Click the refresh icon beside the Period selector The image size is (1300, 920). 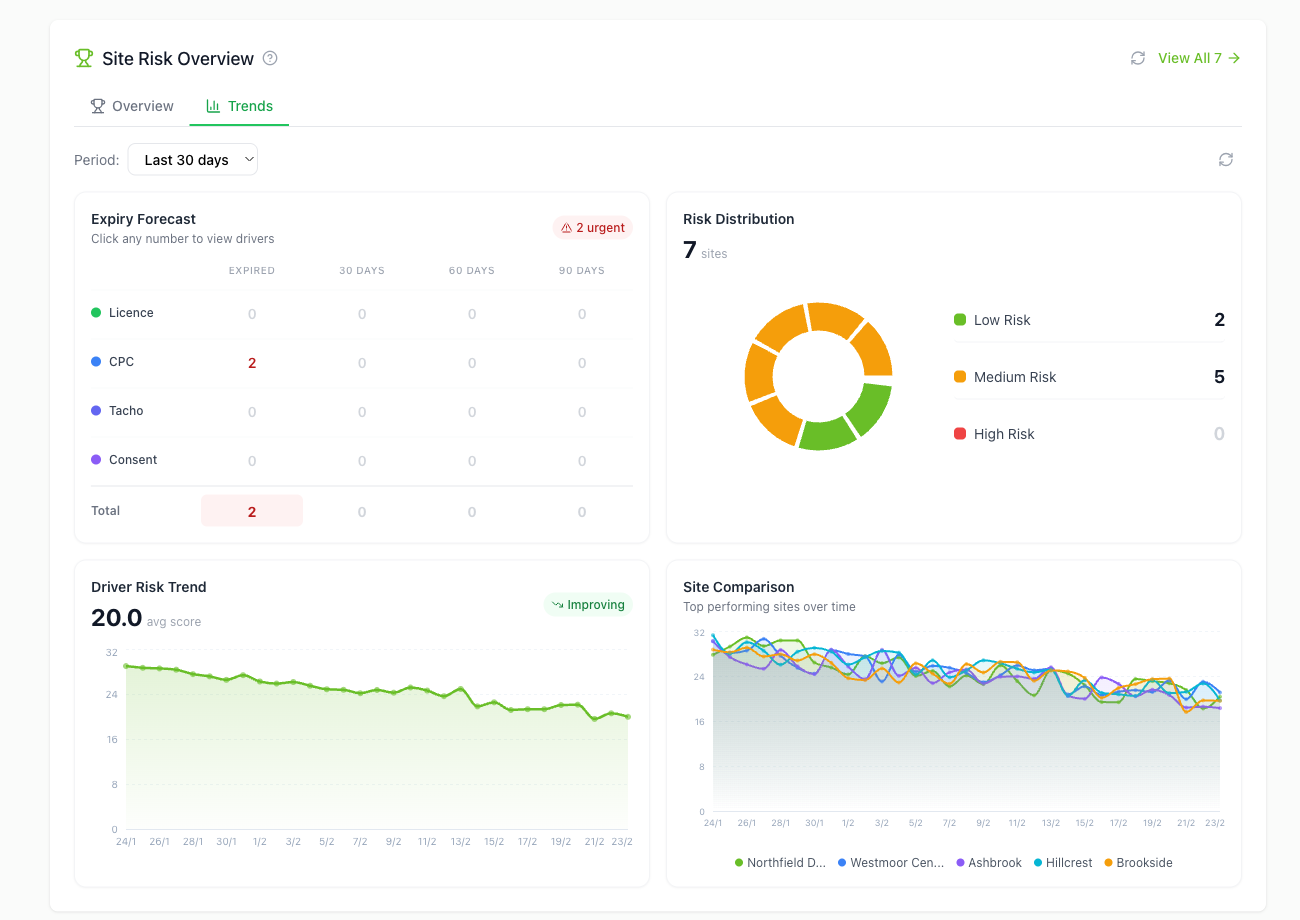(x=1225, y=159)
